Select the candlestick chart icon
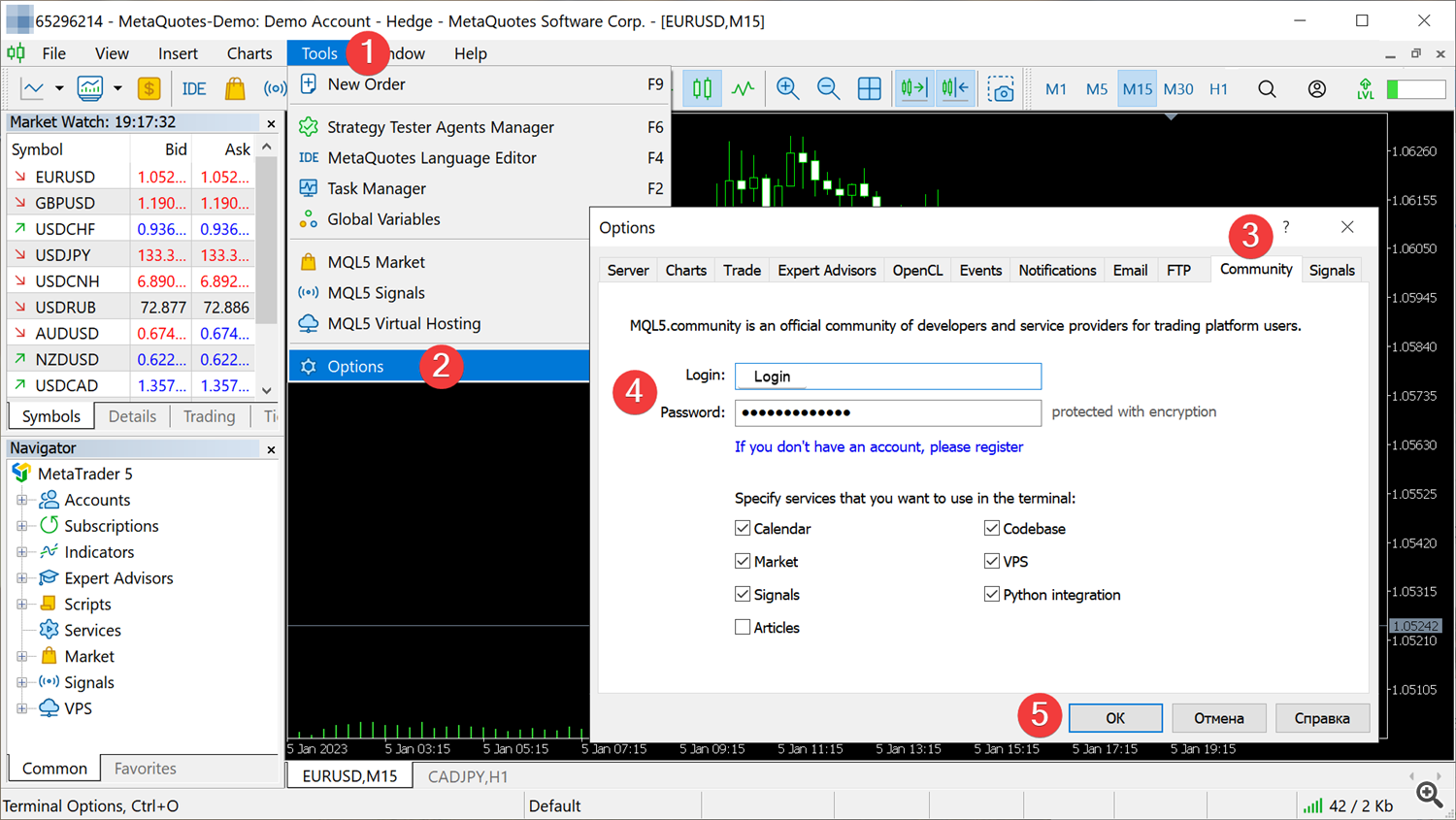This screenshot has height=820, width=1456. 702,89
